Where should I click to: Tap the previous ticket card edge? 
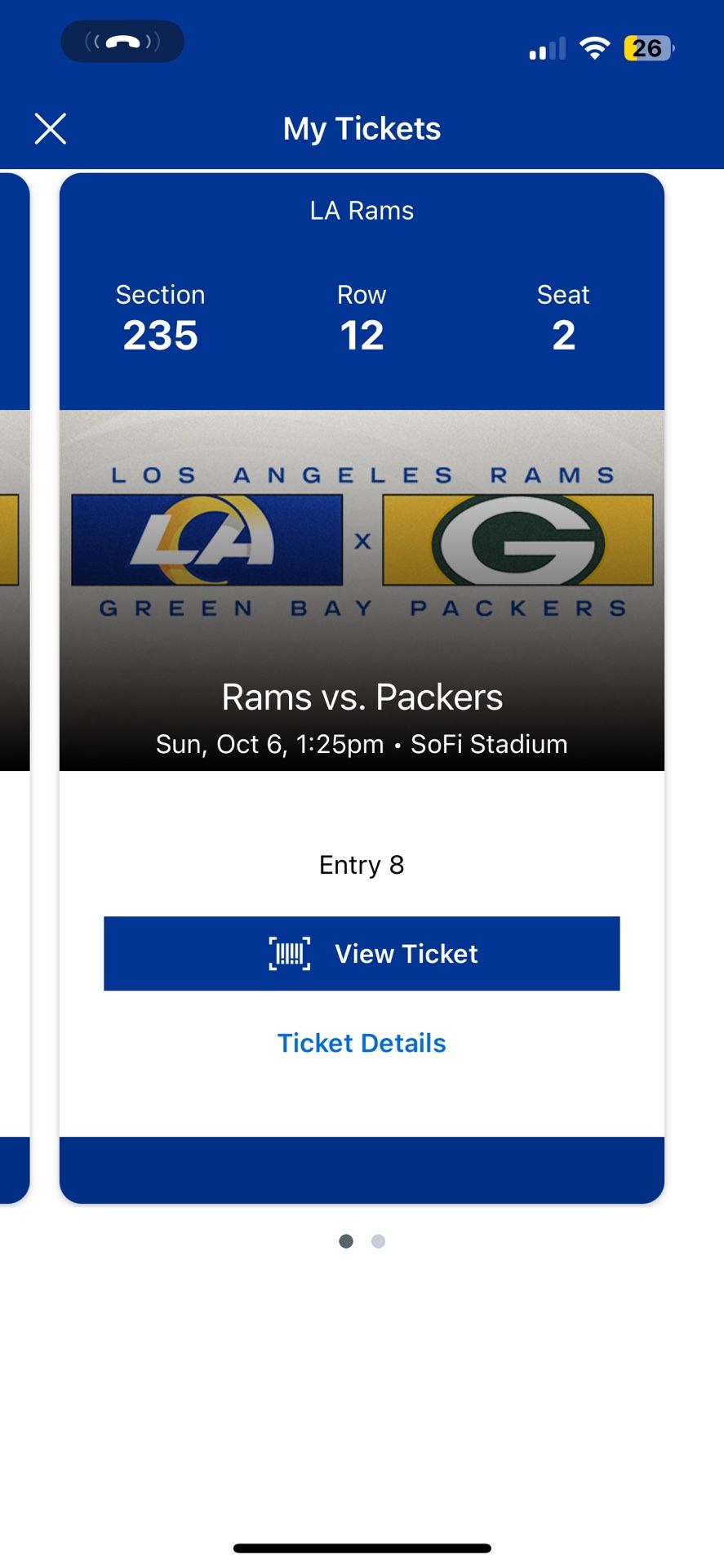[x=14, y=686]
